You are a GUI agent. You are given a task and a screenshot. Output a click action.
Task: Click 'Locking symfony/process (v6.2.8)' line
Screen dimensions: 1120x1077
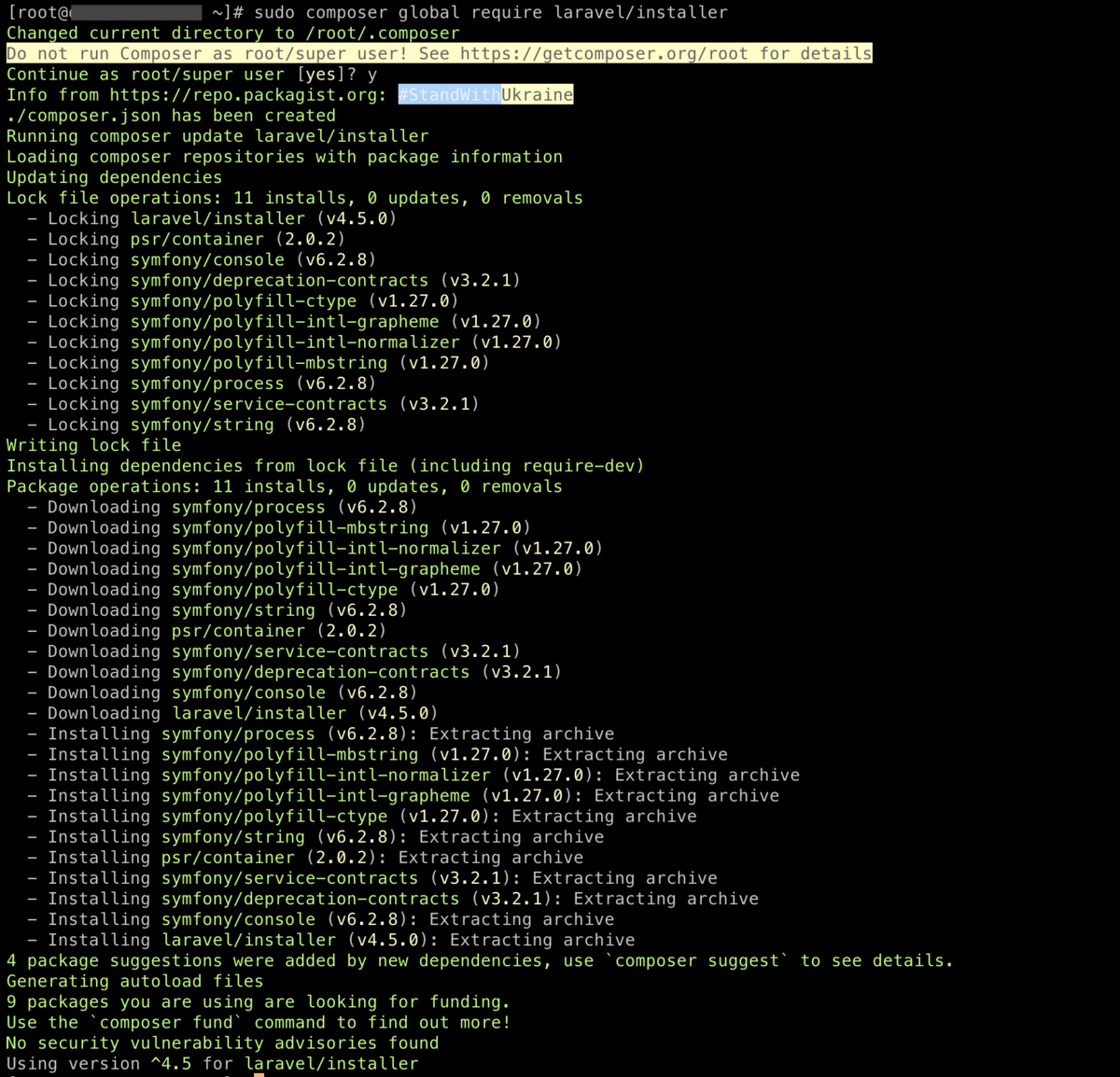[202, 382]
